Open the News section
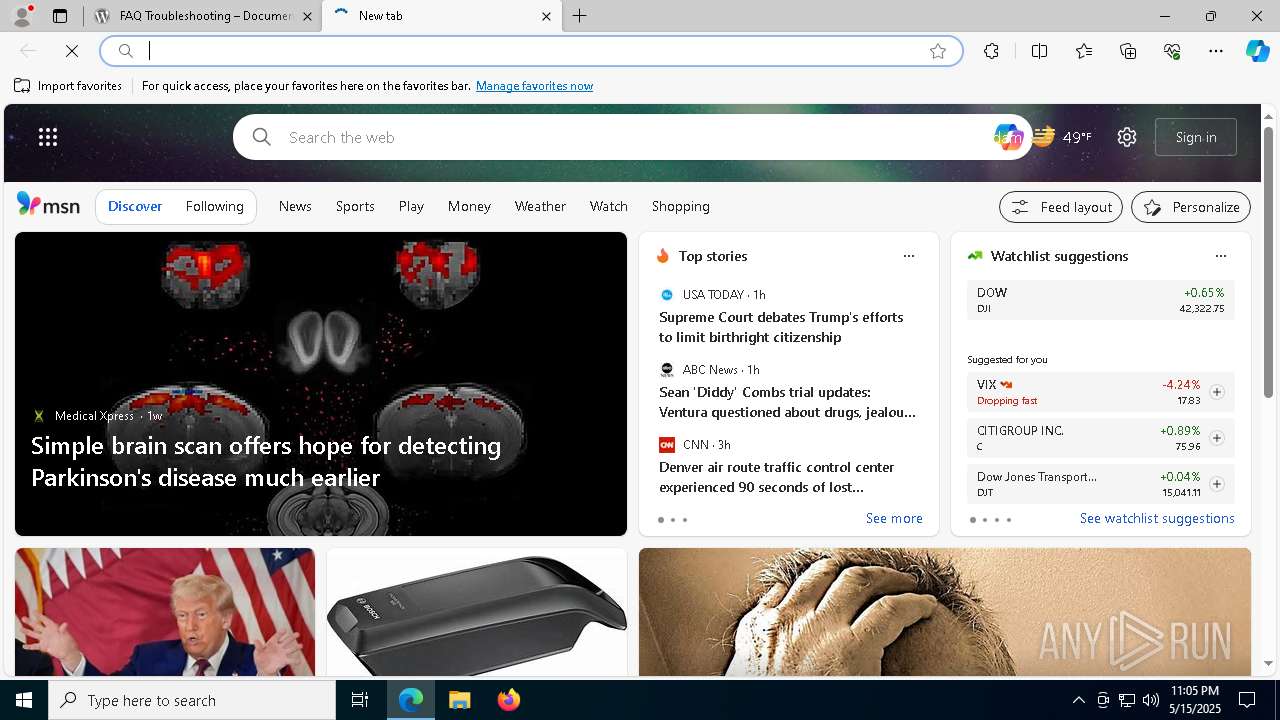Screen dimensions: 1280x720 click(295, 206)
